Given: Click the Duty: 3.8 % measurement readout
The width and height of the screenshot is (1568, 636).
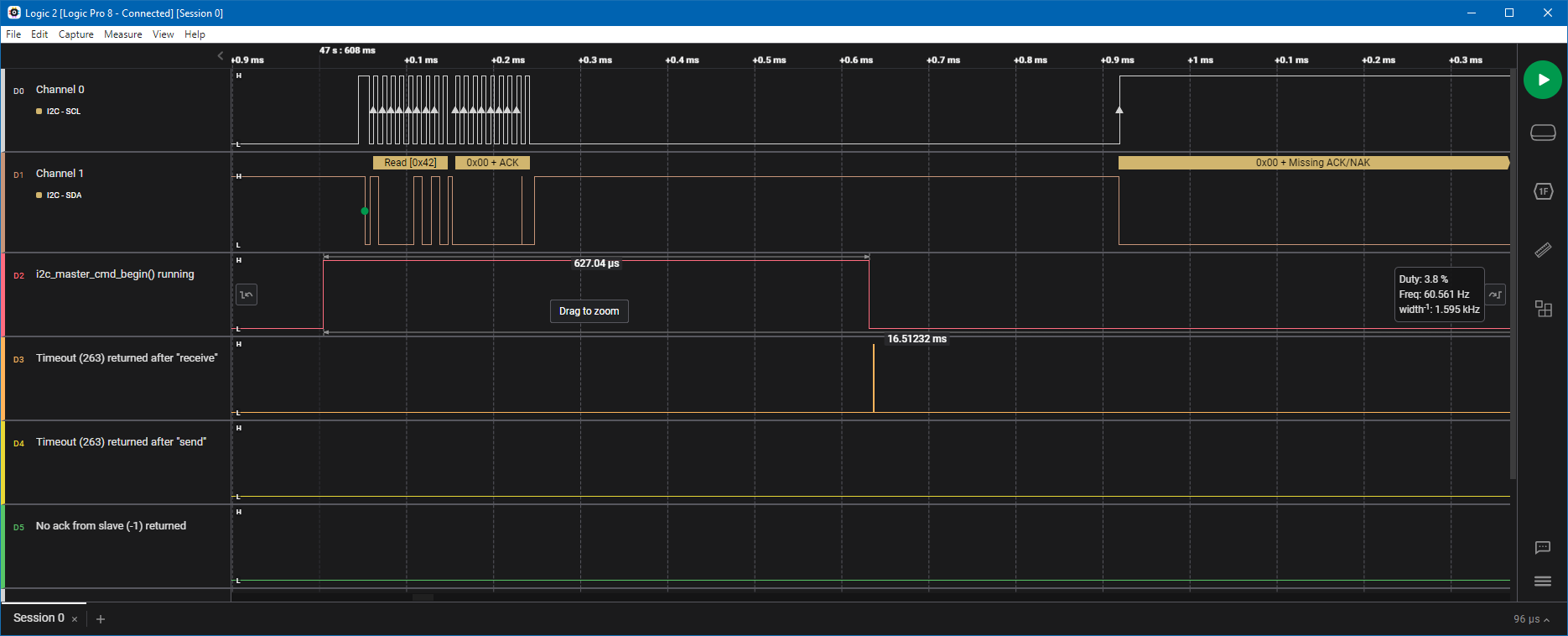Looking at the screenshot, I should tap(1423, 279).
